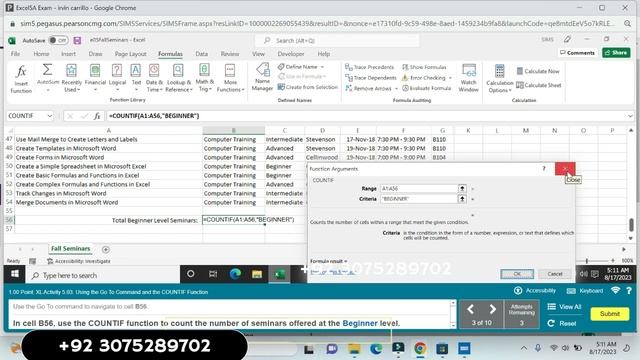Image resolution: width=640 pixels, height=360 pixels.
Task: Add a new sheet with plus icon
Action: 106,249
